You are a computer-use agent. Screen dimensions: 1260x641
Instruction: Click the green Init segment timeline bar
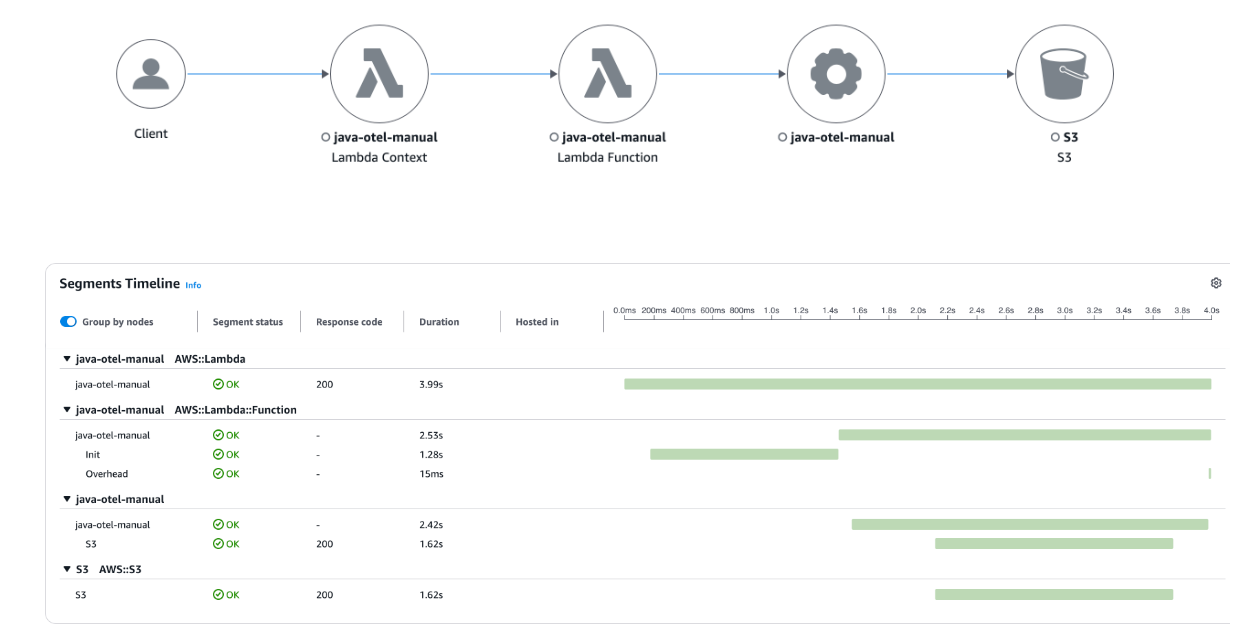[744, 453]
